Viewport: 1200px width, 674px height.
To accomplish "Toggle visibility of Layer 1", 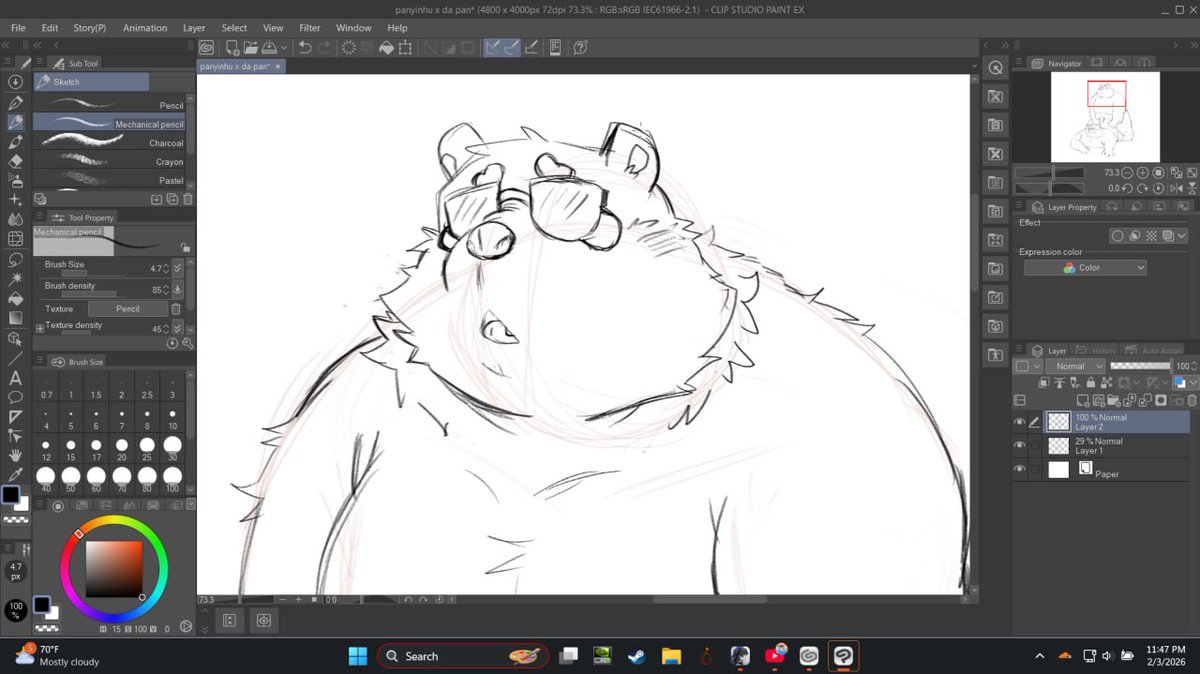I will point(1020,444).
